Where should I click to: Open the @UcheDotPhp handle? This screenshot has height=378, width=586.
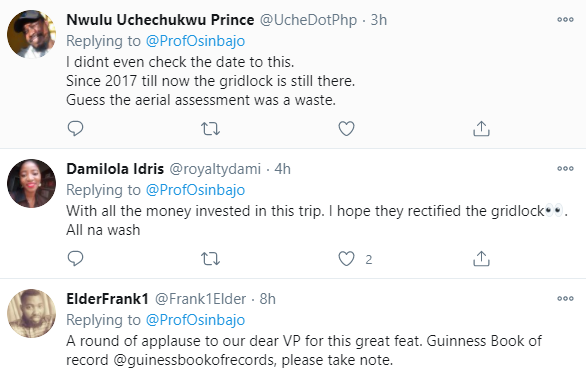point(308,20)
